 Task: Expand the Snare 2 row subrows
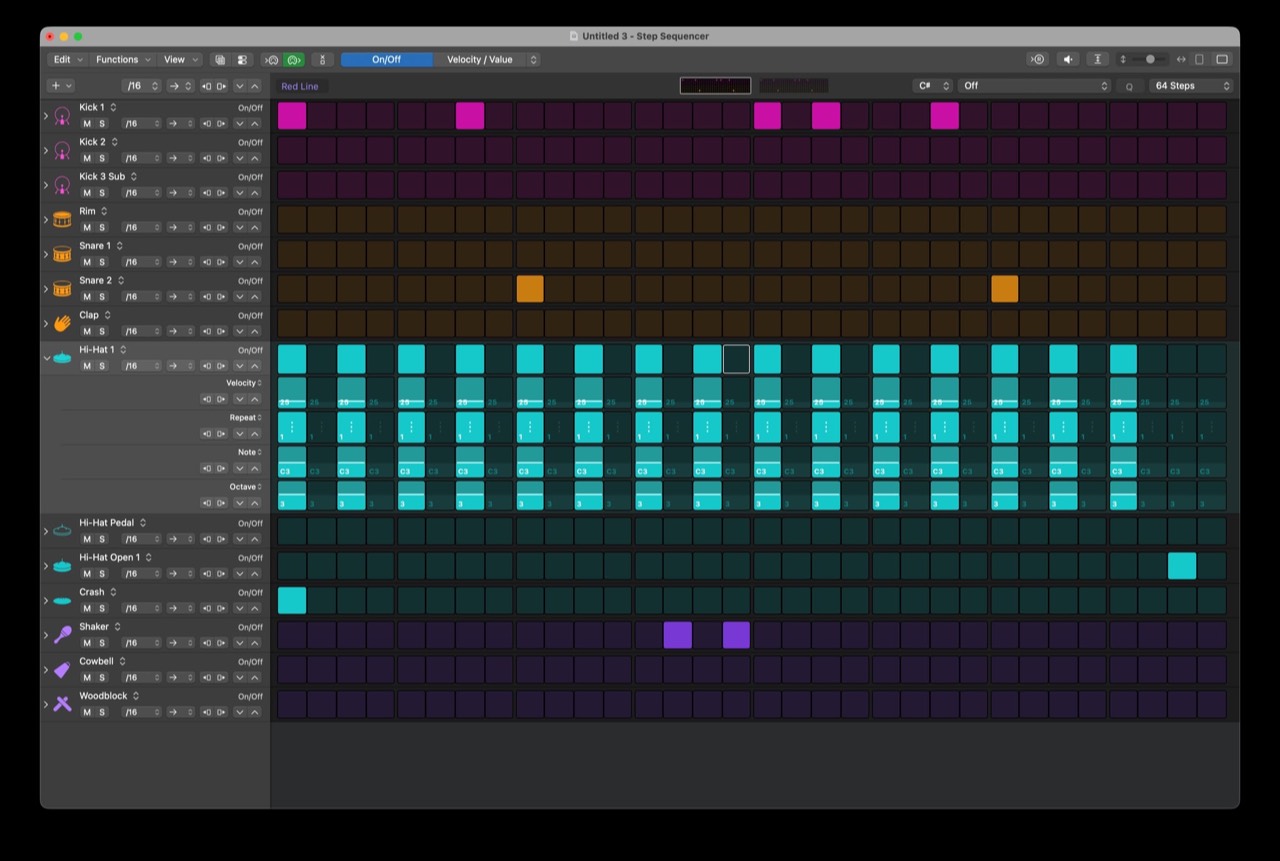(x=46, y=289)
